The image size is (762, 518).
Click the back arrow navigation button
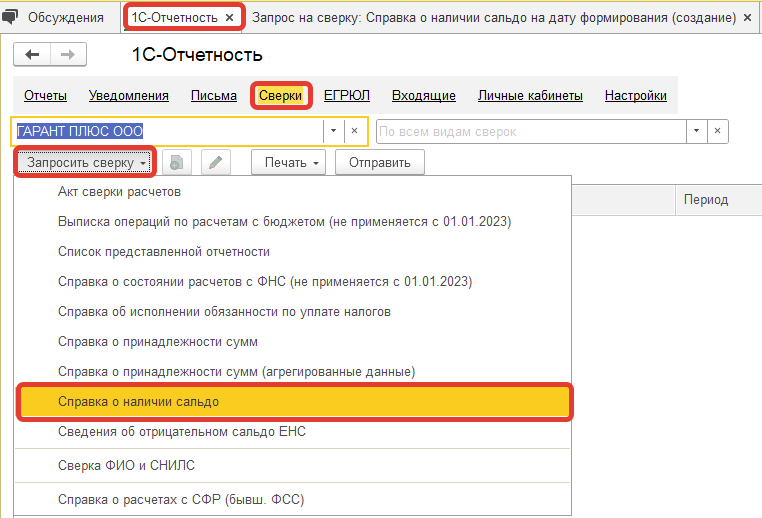point(32,55)
